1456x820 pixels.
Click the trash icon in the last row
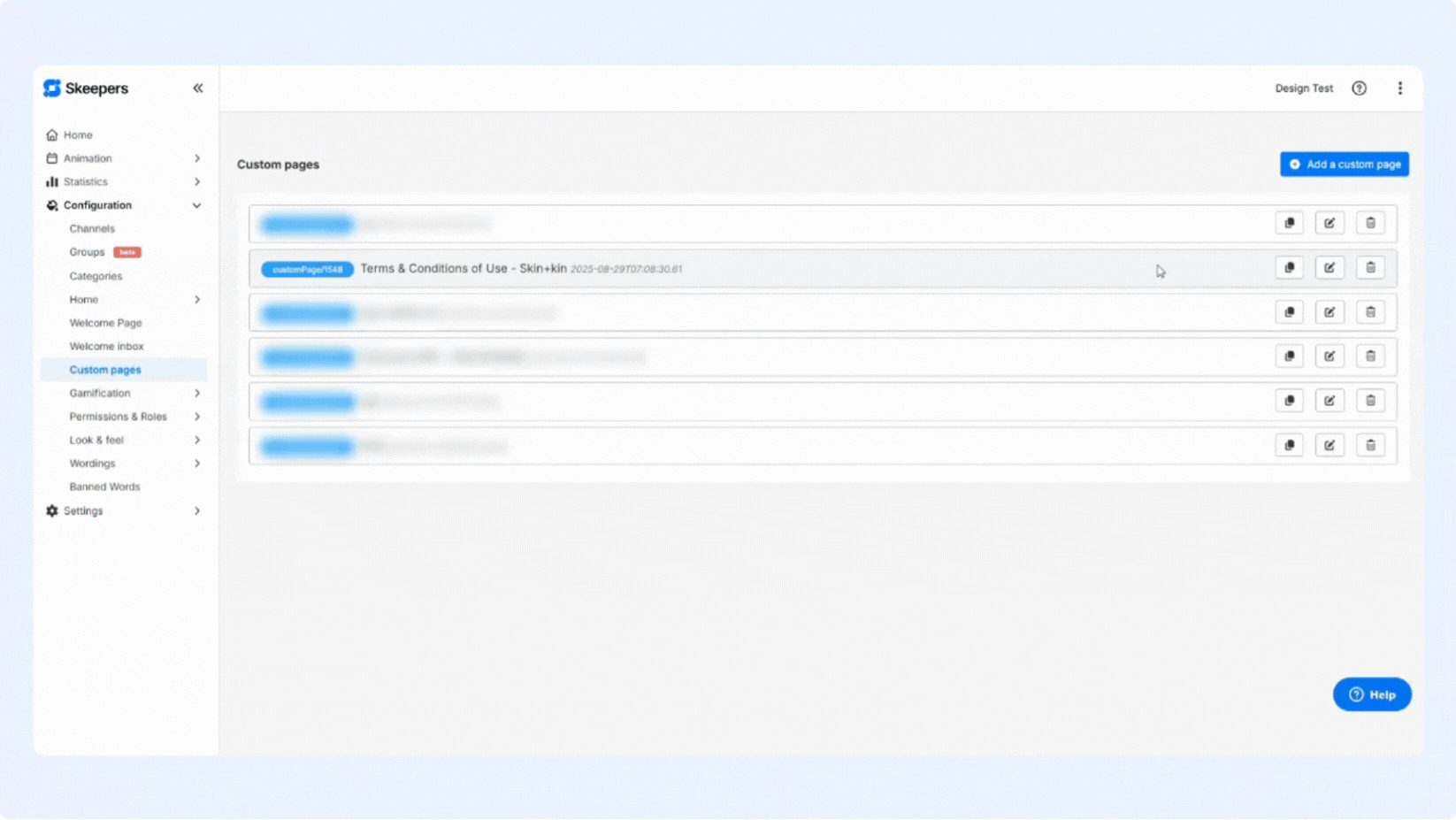pos(1370,445)
